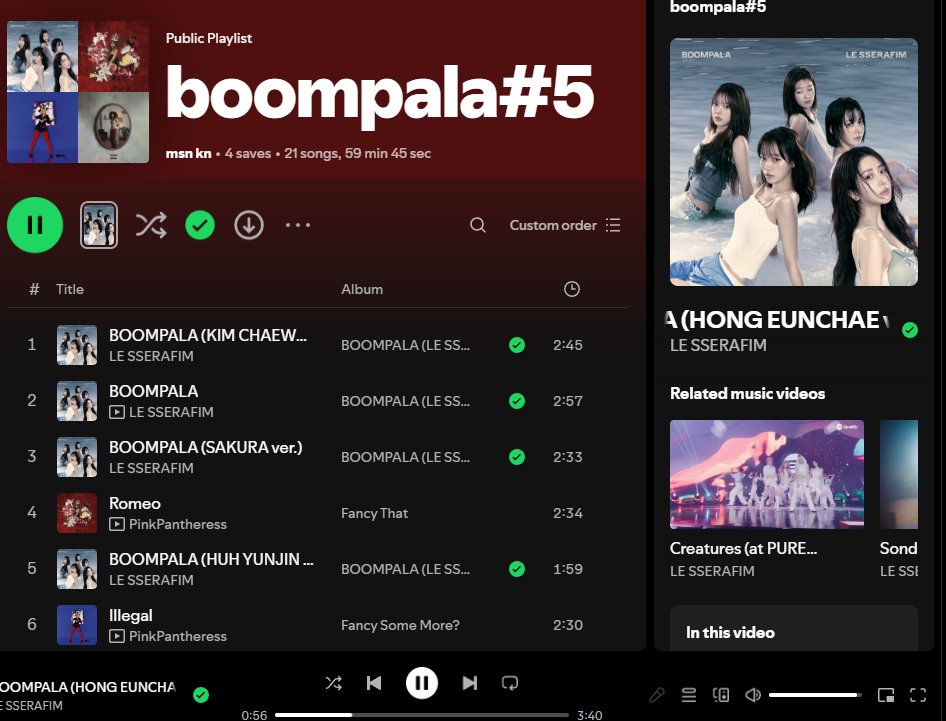Click the HONG EUNCHA song title in the bottom bar
Screen dimensions: 946x721
click(88, 687)
